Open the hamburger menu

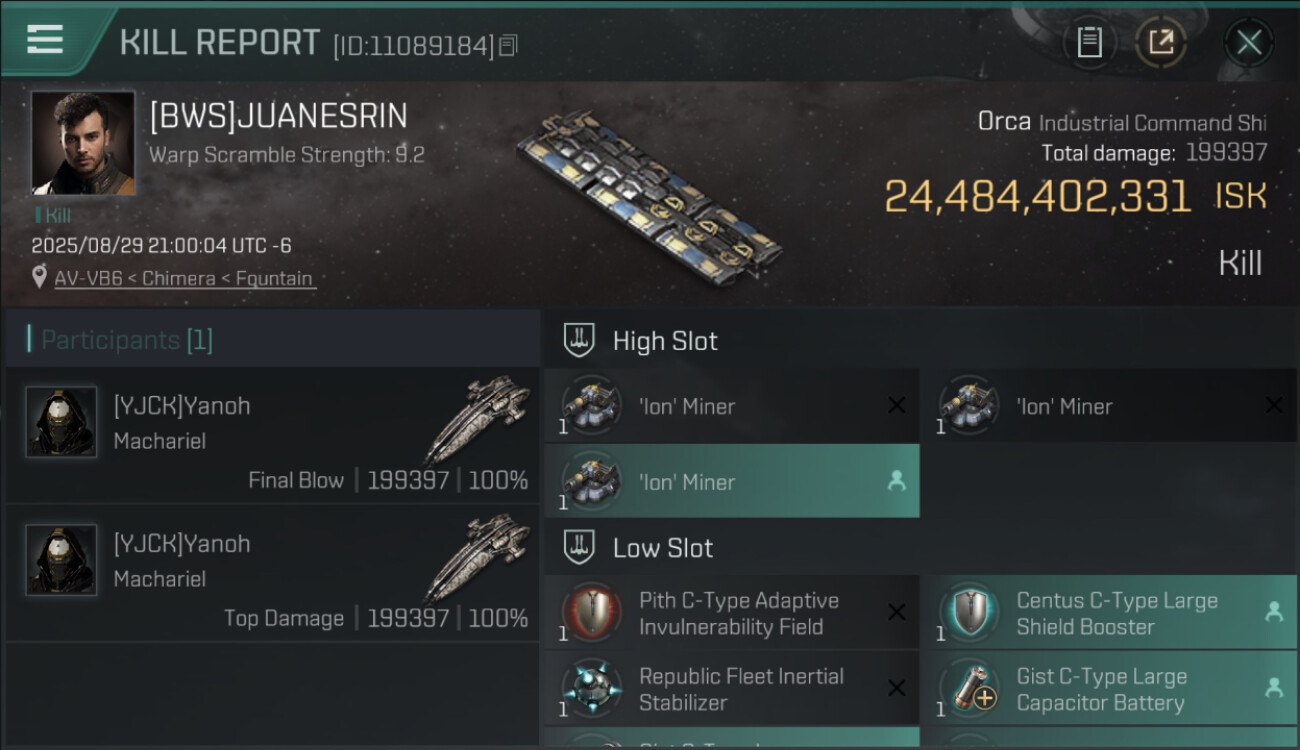pos(45,40)
